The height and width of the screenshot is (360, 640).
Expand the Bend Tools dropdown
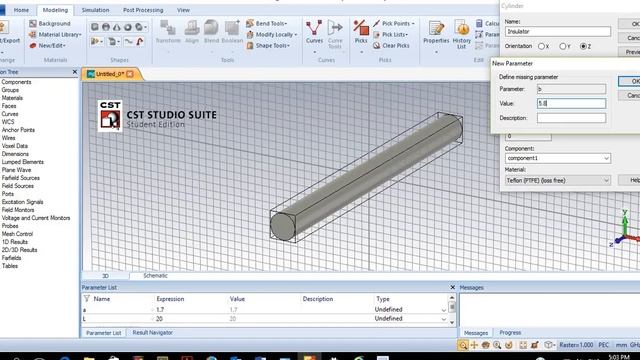(267, 24)
